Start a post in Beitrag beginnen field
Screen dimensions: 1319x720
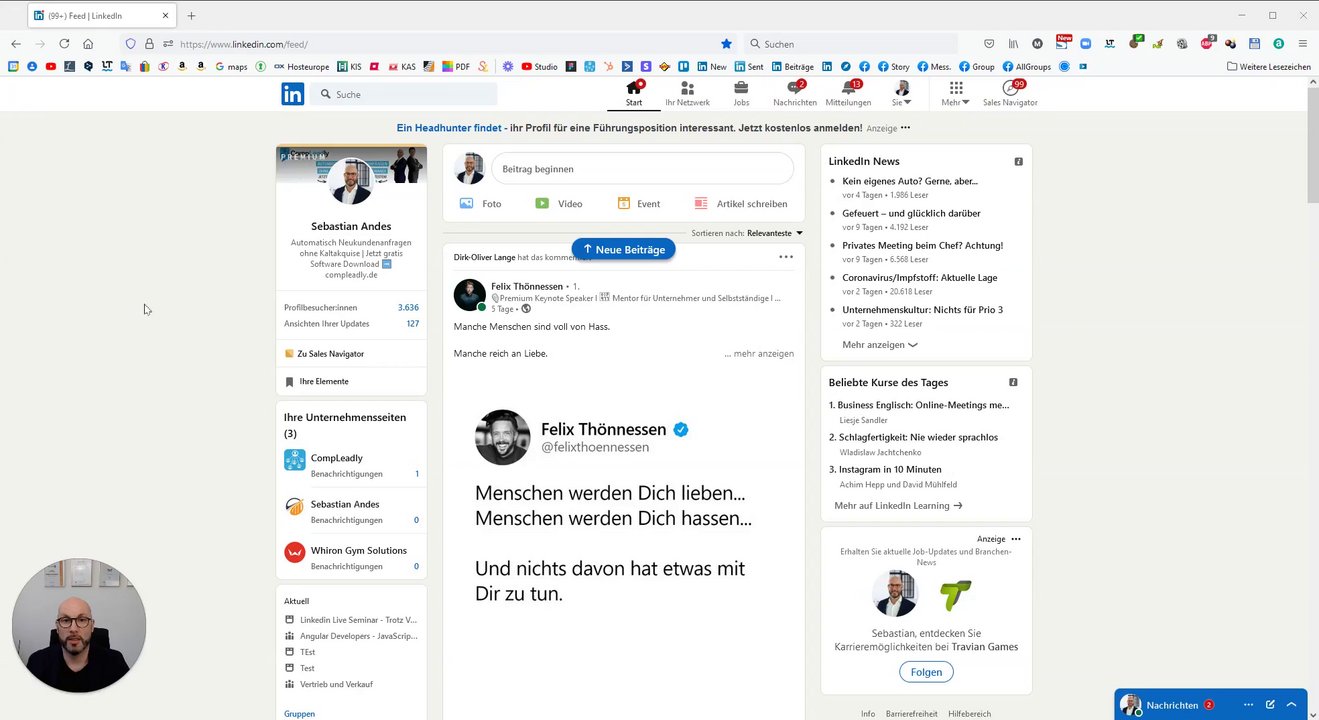(x=642, y=169)
